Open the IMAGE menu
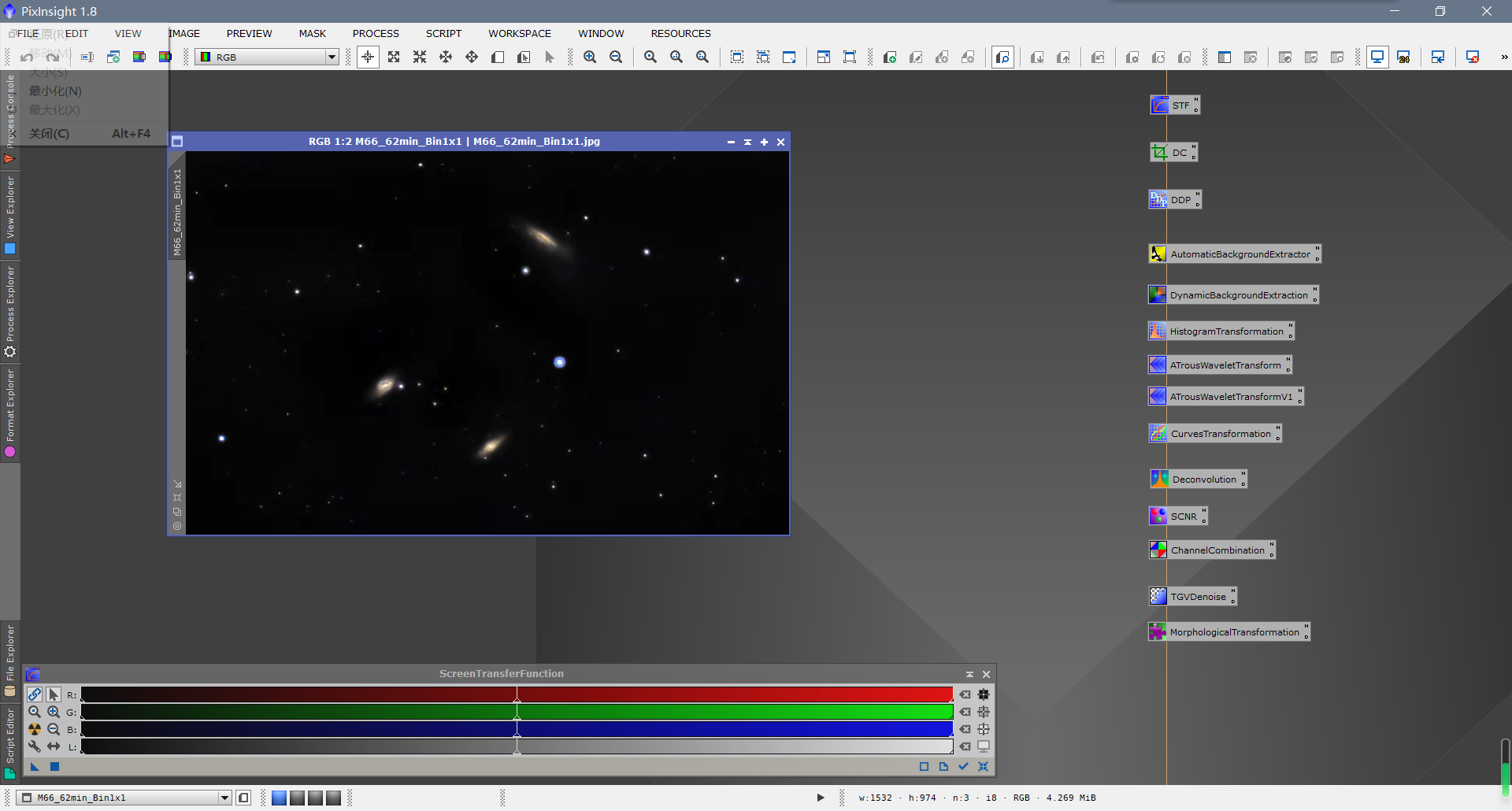The height and width of the screenshot is (811, 1512). point(184,33)
